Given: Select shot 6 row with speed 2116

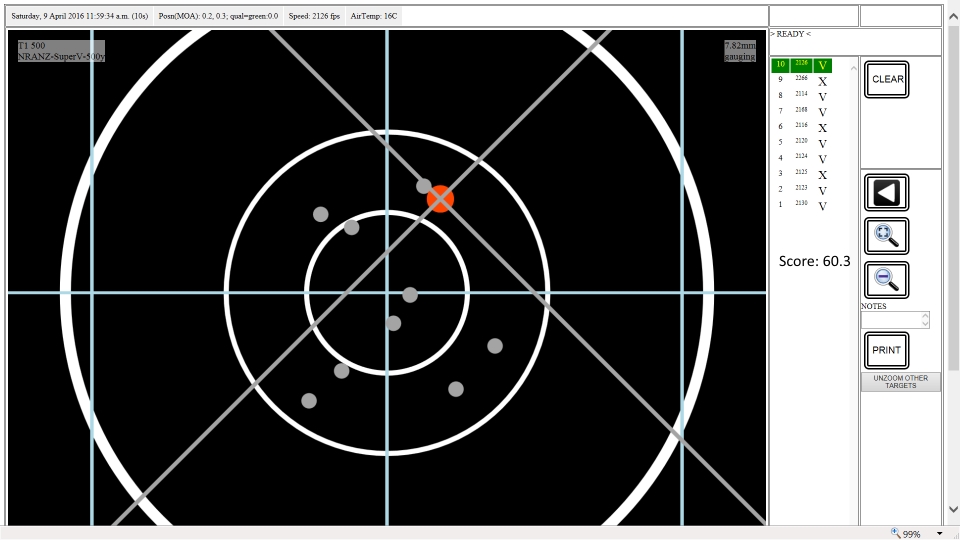Looking at the screenshot, I should pyautogui.click(x=801, y=127).
